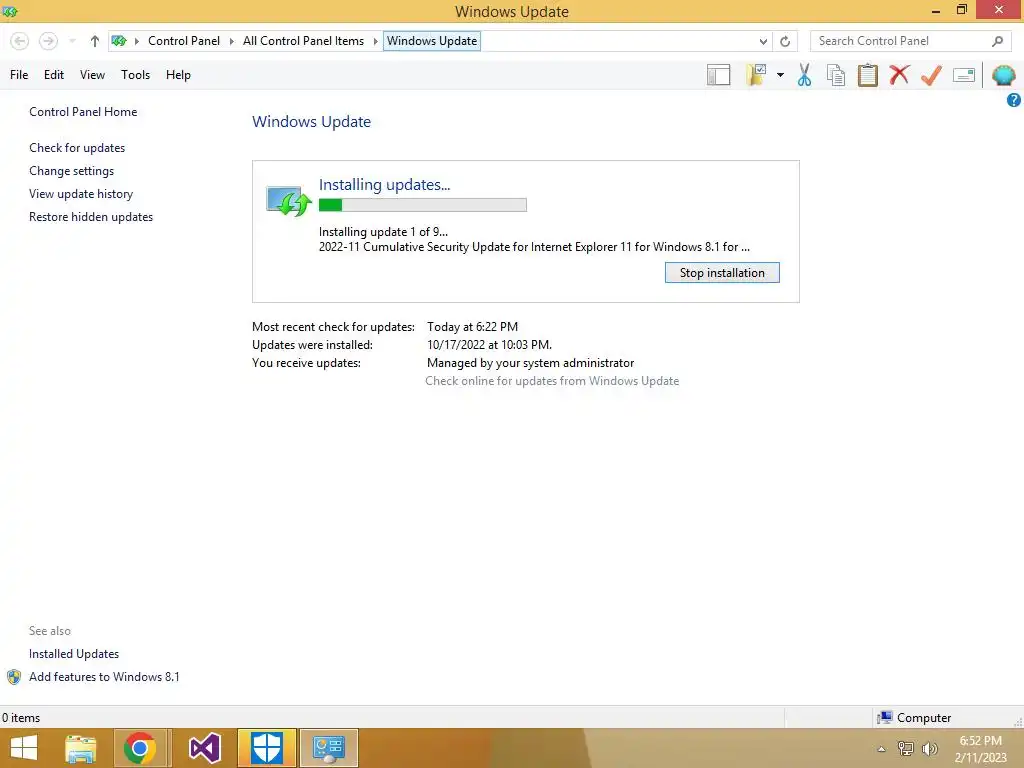Click the shield icon beside Add features
Screen dimensions: 1024x768
click(14, 677)
